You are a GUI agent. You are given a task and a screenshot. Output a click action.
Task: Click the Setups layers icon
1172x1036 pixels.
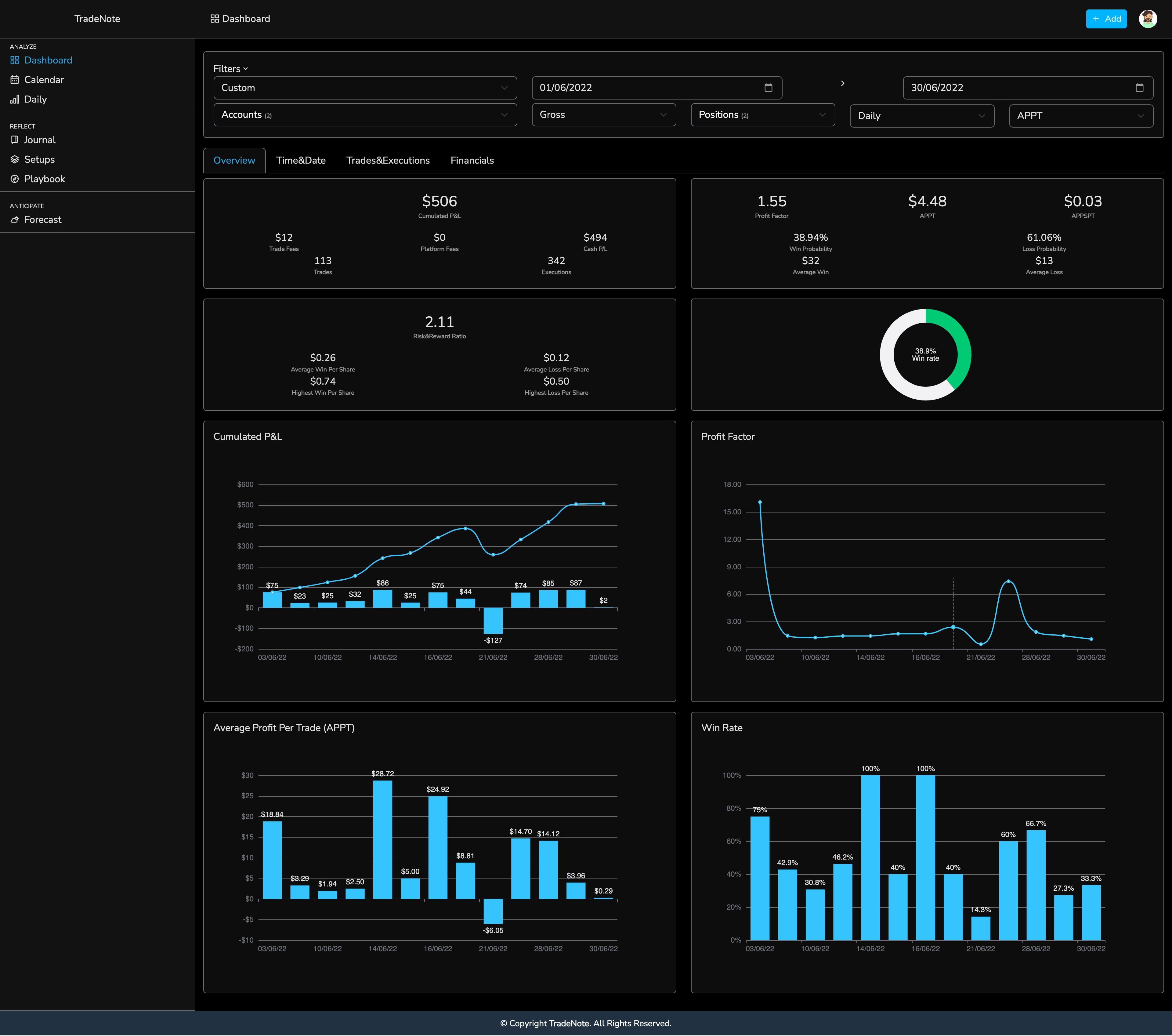[x=14, y=159]
